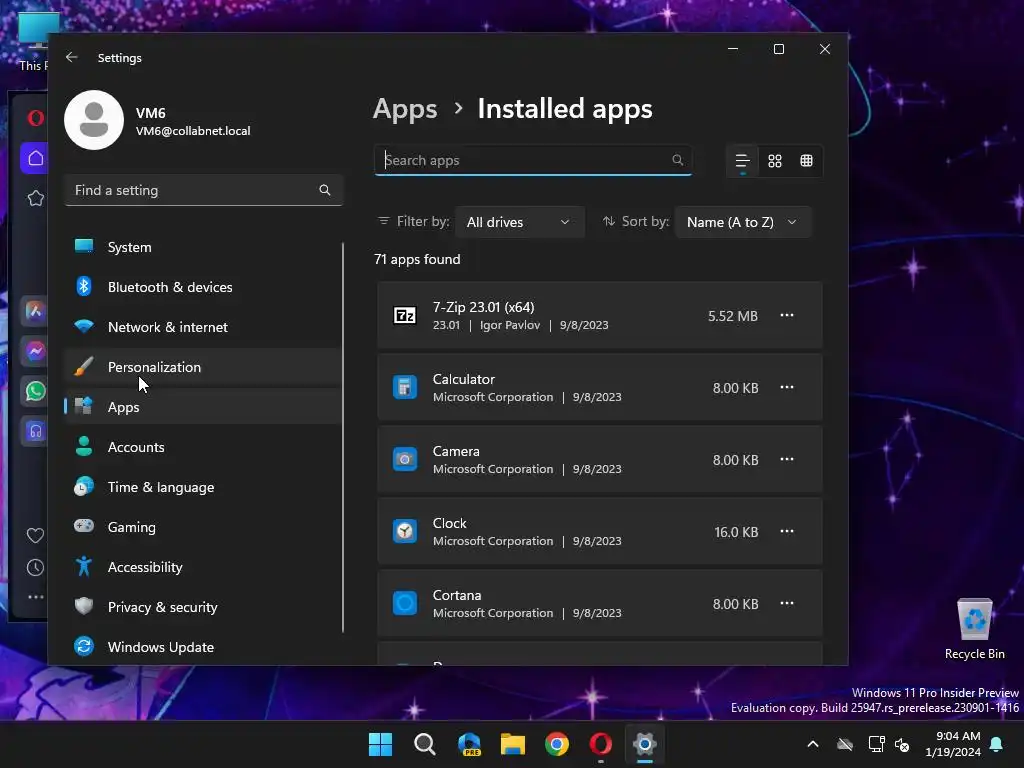Screen dimensions: 1024x768
Task: Open System settings
Action: (x=202, y=247)
